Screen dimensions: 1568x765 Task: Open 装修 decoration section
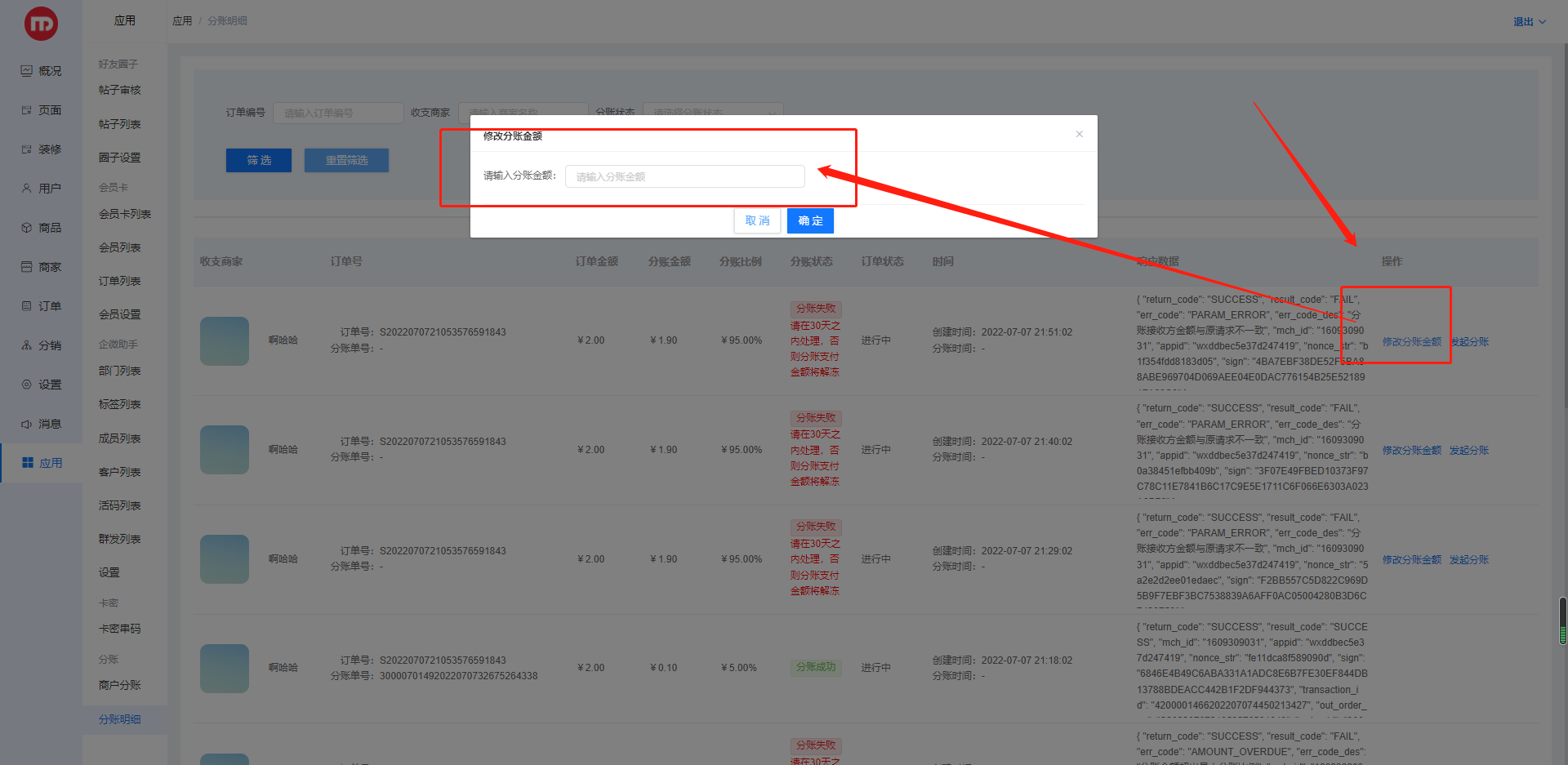coord(41,149)
